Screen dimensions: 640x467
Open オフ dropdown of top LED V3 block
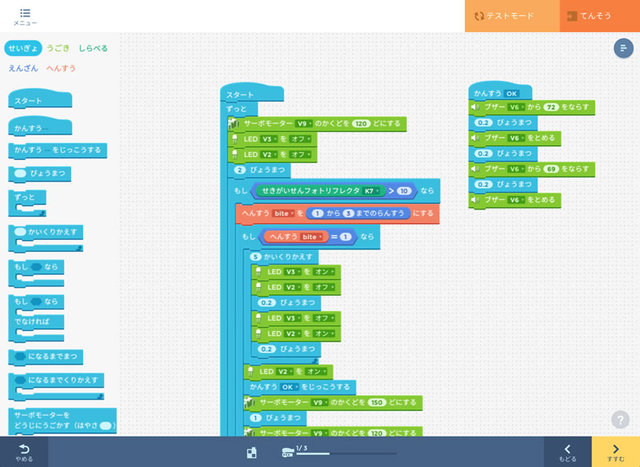point(300,139)
